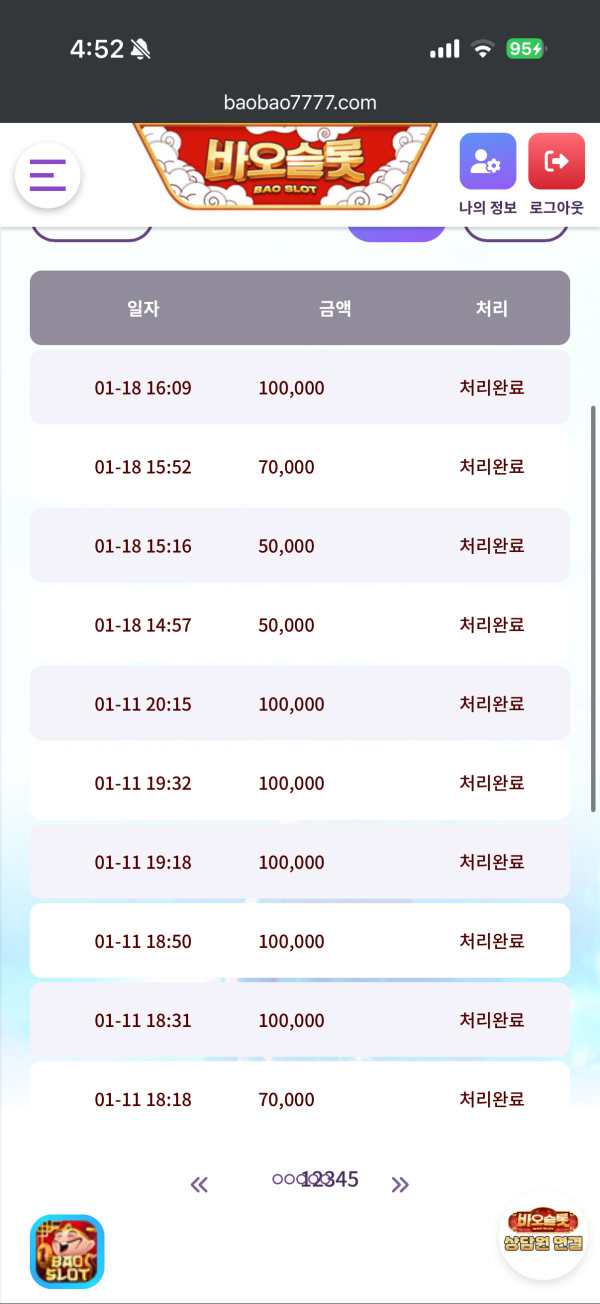Tap the battery indicator showing 95
The width and height of the screenshot is (600, 1304).
click(x=525, y=49)
